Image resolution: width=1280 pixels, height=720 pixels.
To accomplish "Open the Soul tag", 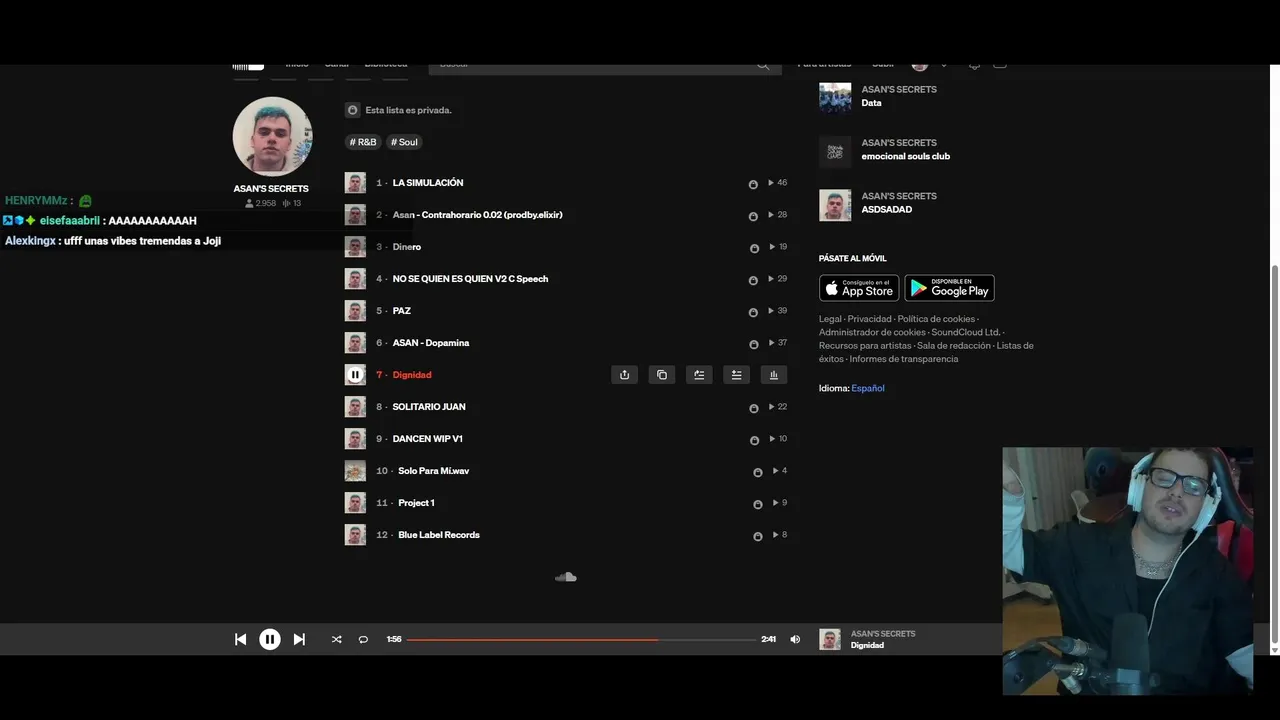I will pyautogui.click(x=404, y=142).
